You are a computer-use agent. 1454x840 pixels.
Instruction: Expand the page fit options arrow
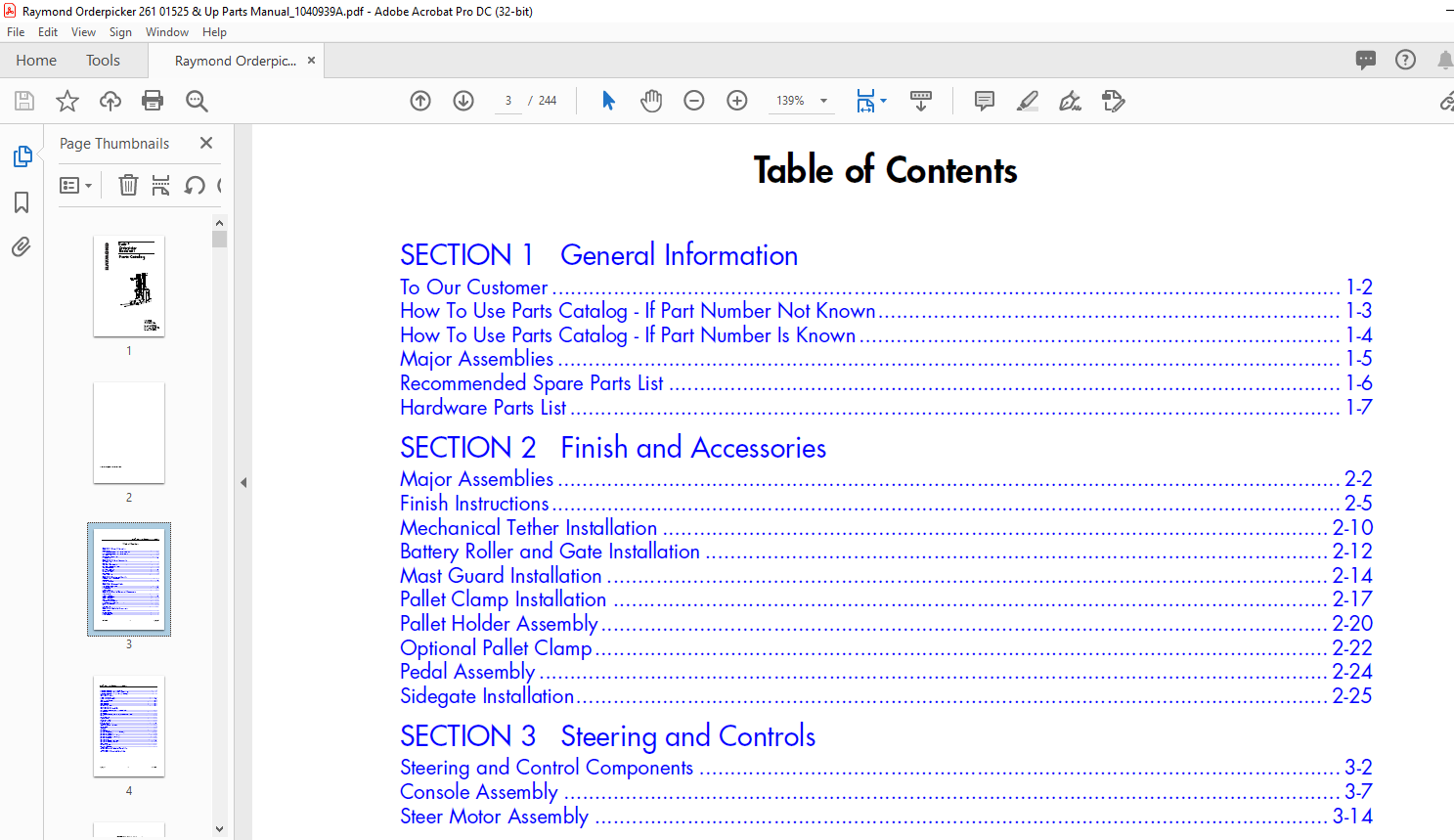coord(883,101)
